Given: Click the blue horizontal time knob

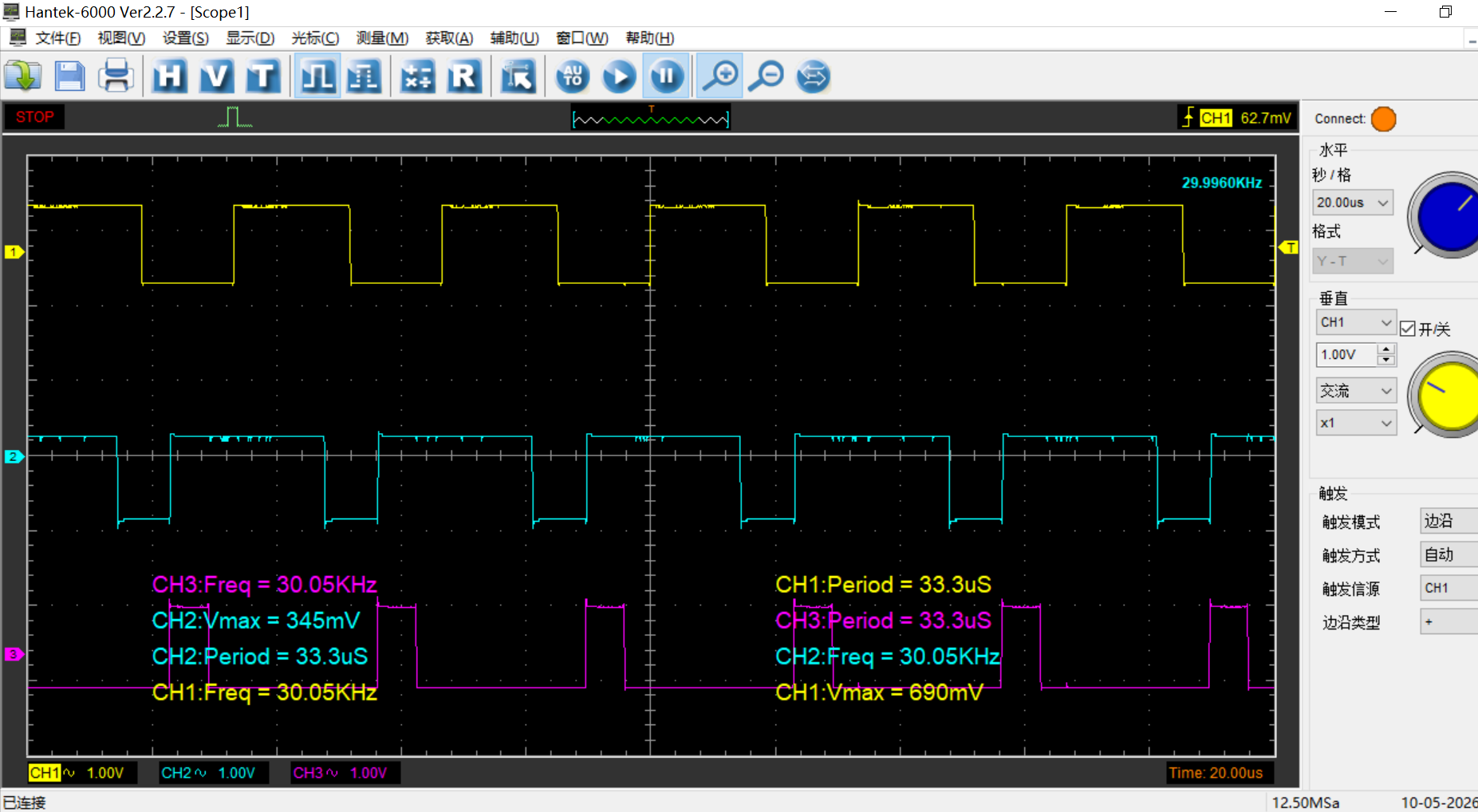Looking at the screenshot, I should [x=1448, y=215].
